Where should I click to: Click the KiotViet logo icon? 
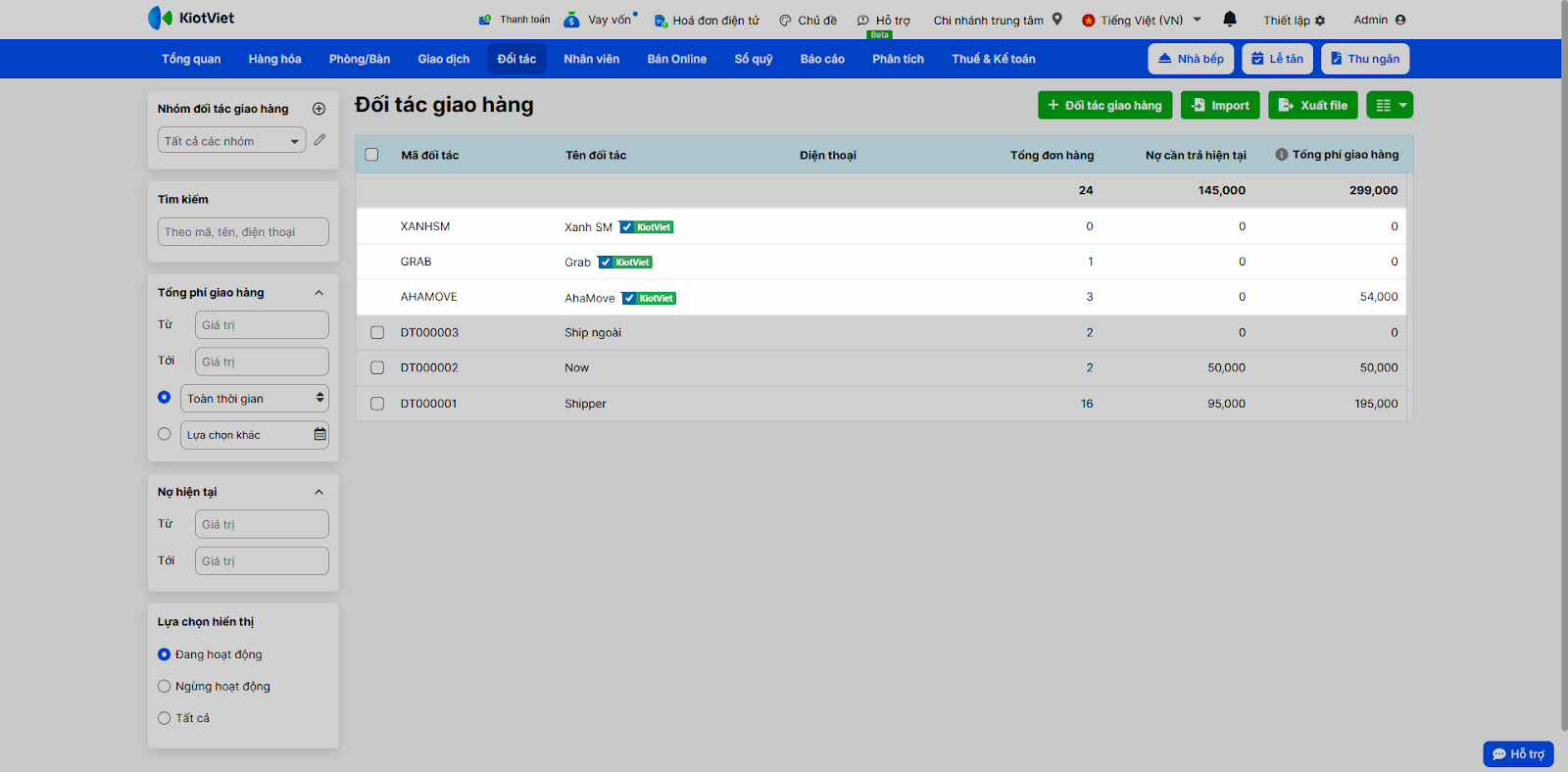[160, 18]
